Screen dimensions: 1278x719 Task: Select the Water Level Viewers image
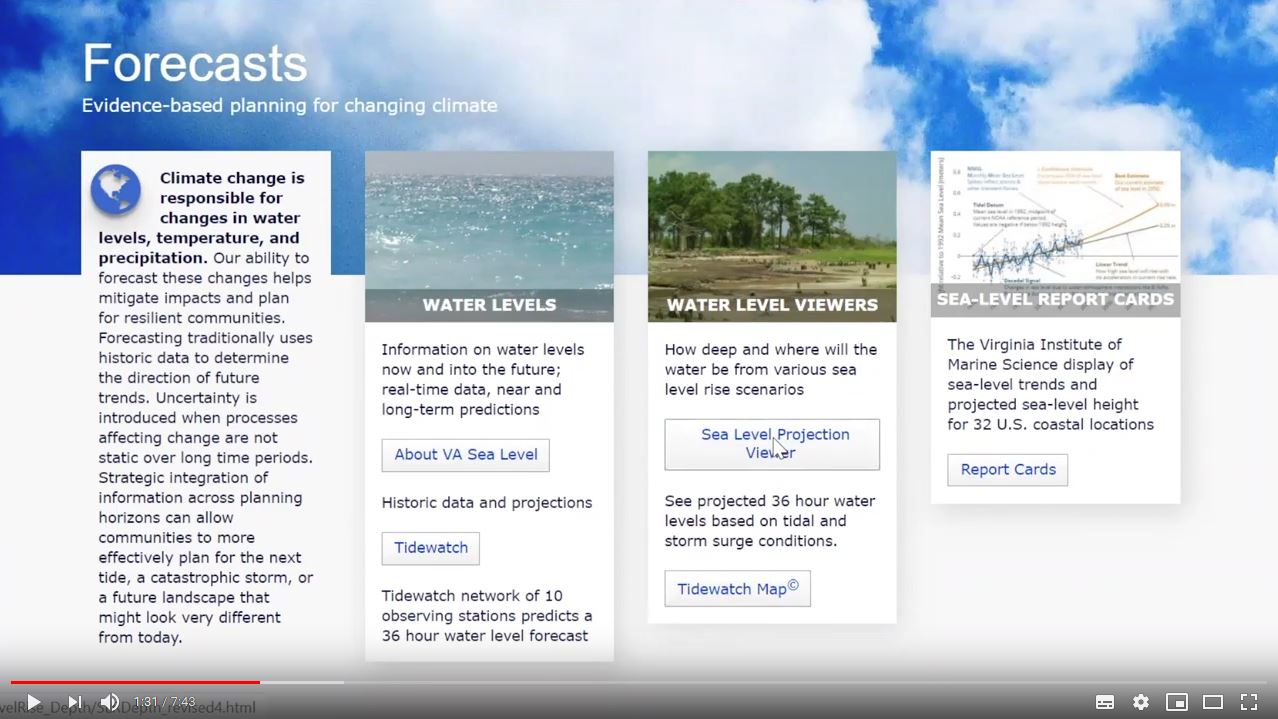tap(772, 220)
